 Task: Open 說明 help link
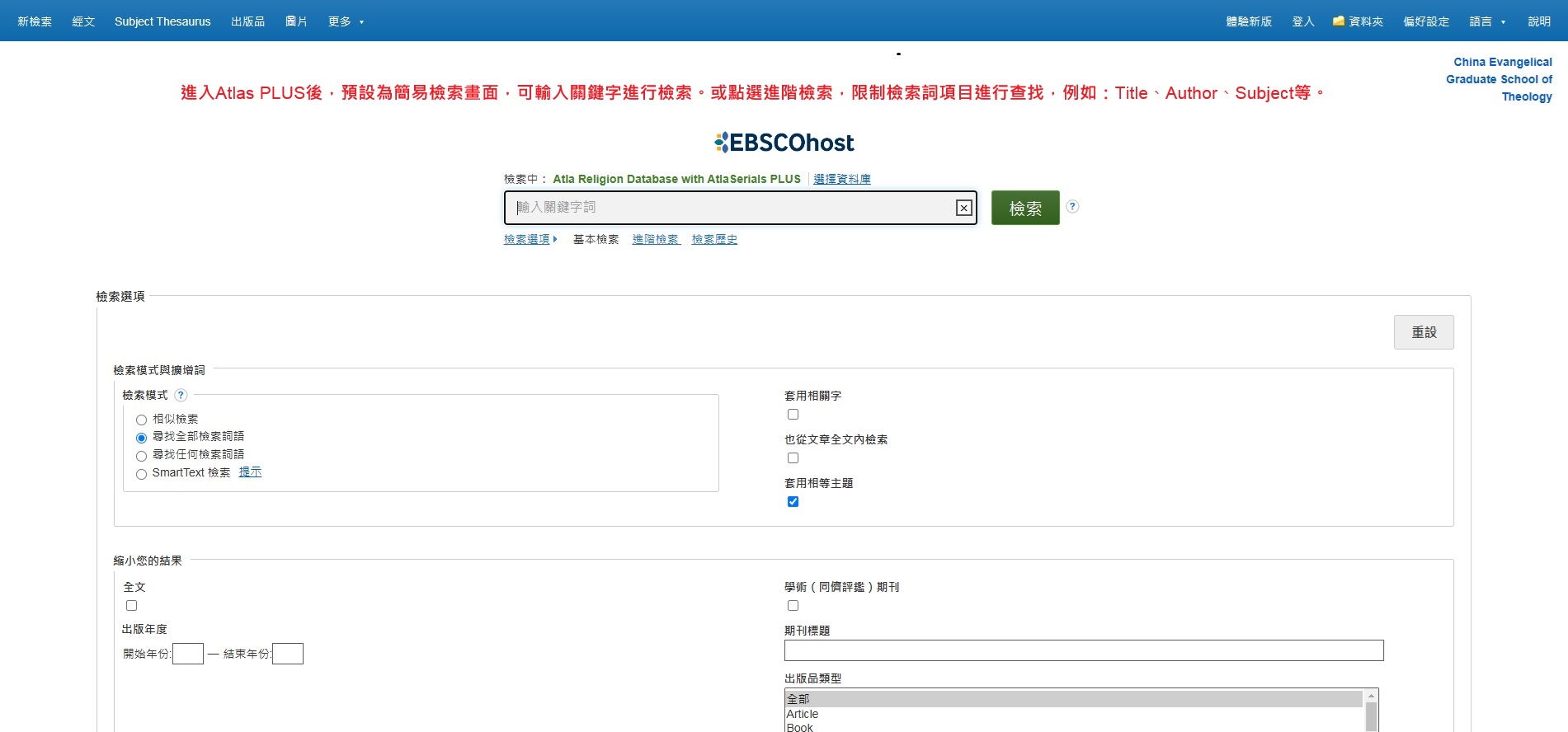click(1539, 21)
